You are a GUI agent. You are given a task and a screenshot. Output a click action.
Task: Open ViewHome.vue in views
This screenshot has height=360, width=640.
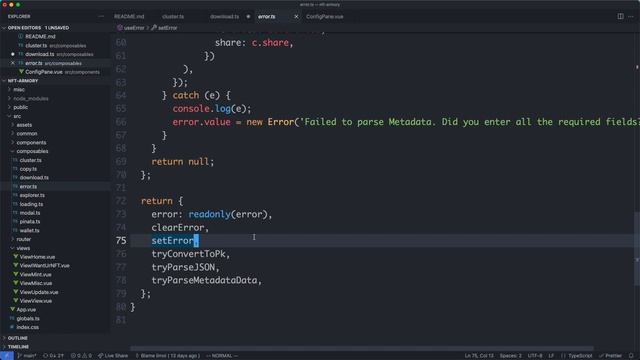[37, 257]
